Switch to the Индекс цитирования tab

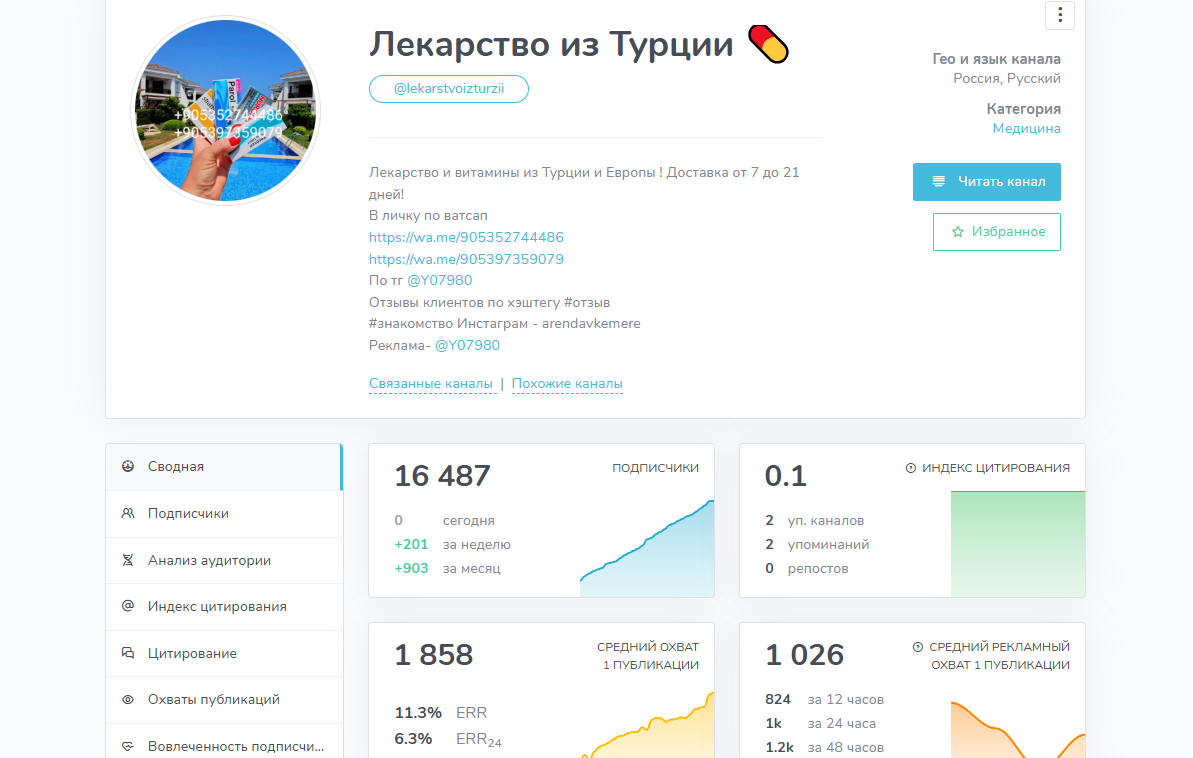pos(210,606)
